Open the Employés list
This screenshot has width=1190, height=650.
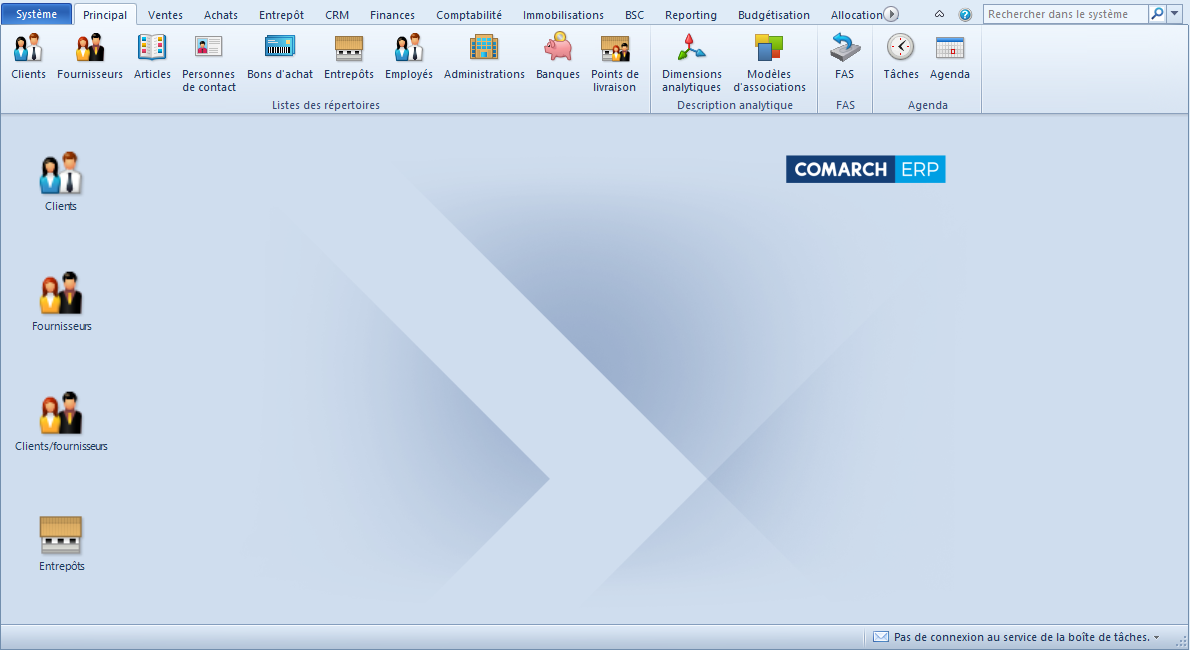point(408,58)
